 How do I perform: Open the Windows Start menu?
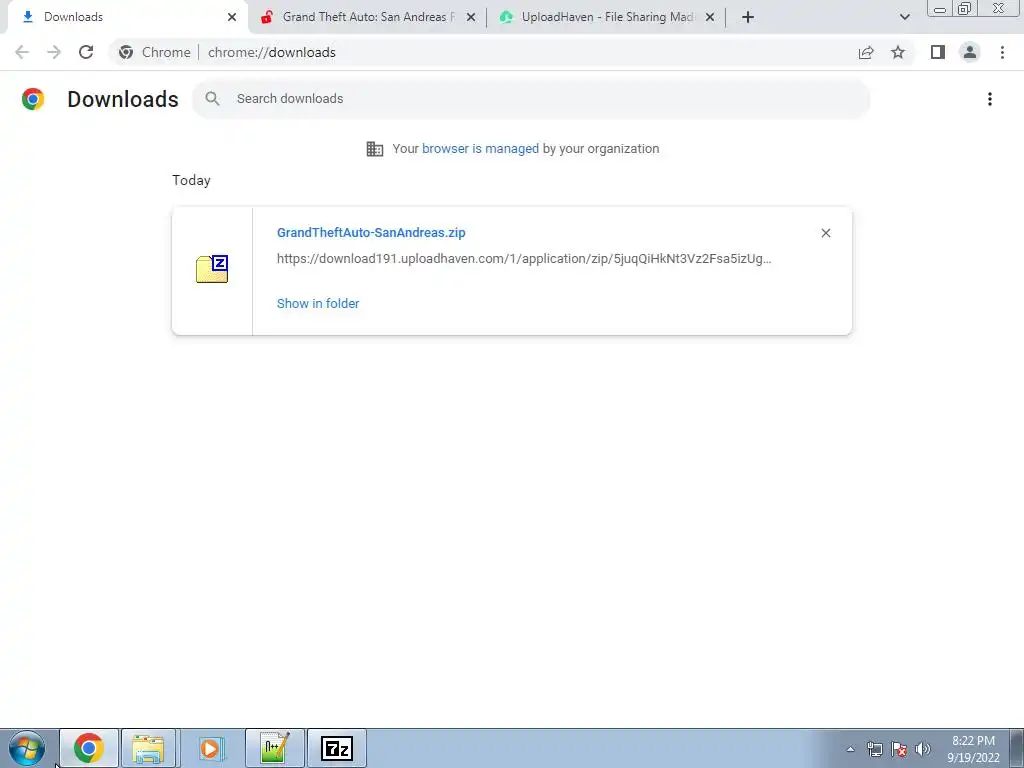click(27, 748)
